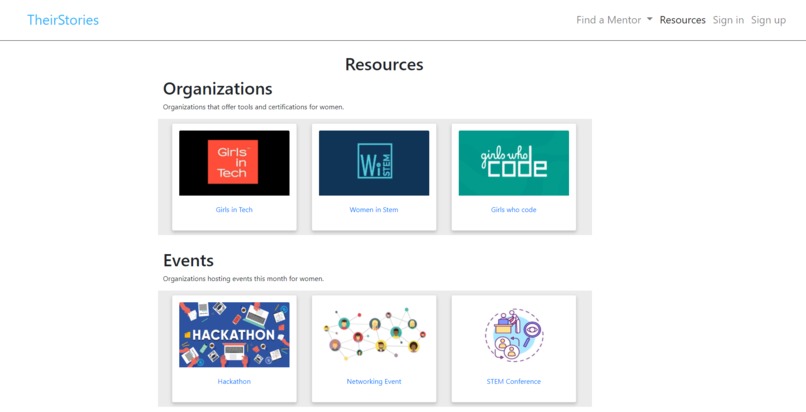The height and width of the screenshot is (412, 806).
Task: Click text "Organizations that offer tools and certifications"
Action: [235, 107]
